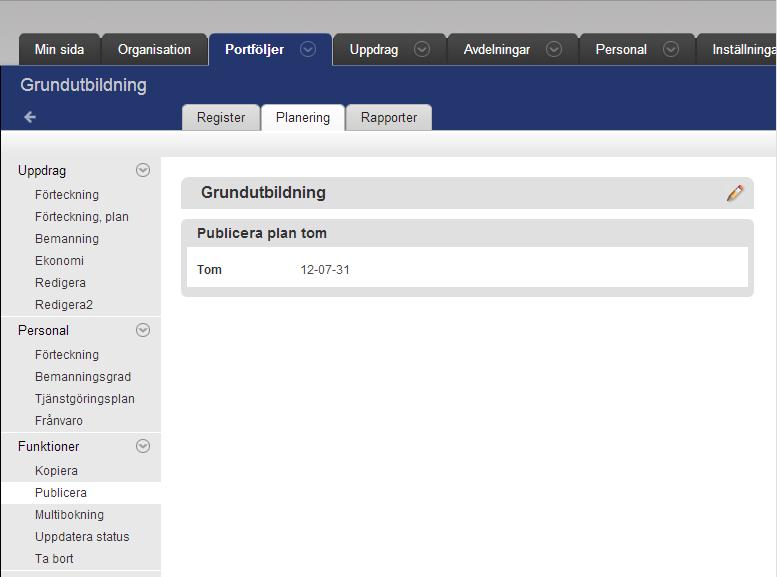Open the Organisation tab
Viewport: 777px width, 577px height.
tap(154, 50)
